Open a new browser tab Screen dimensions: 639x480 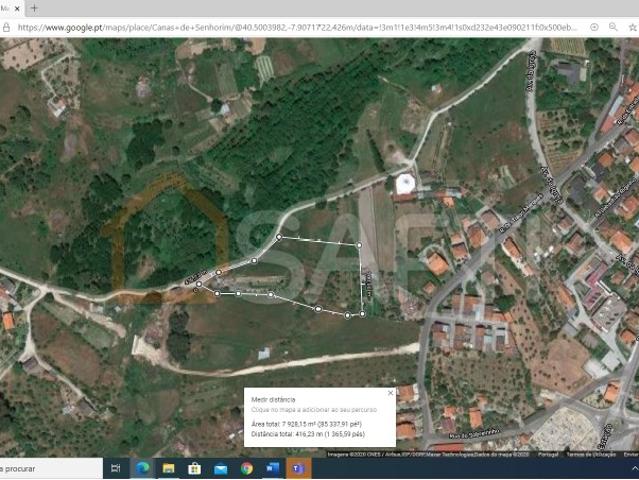(x=34, y=8)
